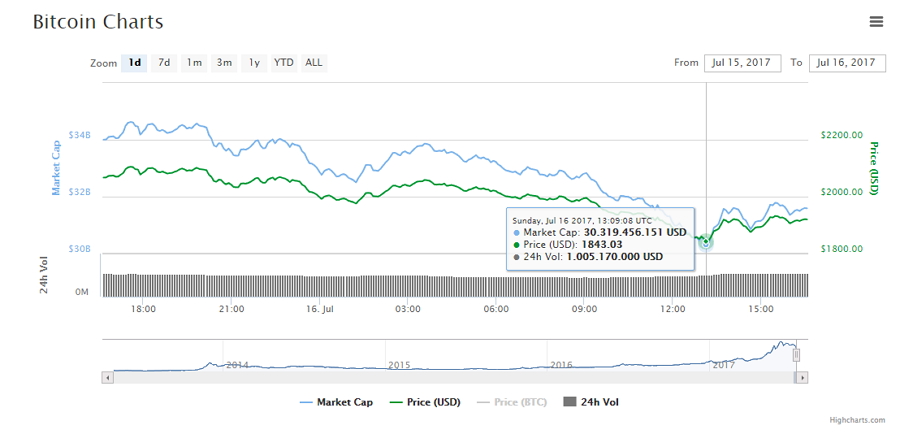The width and height of the screenshot is (900, 434).
Task: Select the 7d zoom range
Action: pyautogui.click(x=164, y=63)
